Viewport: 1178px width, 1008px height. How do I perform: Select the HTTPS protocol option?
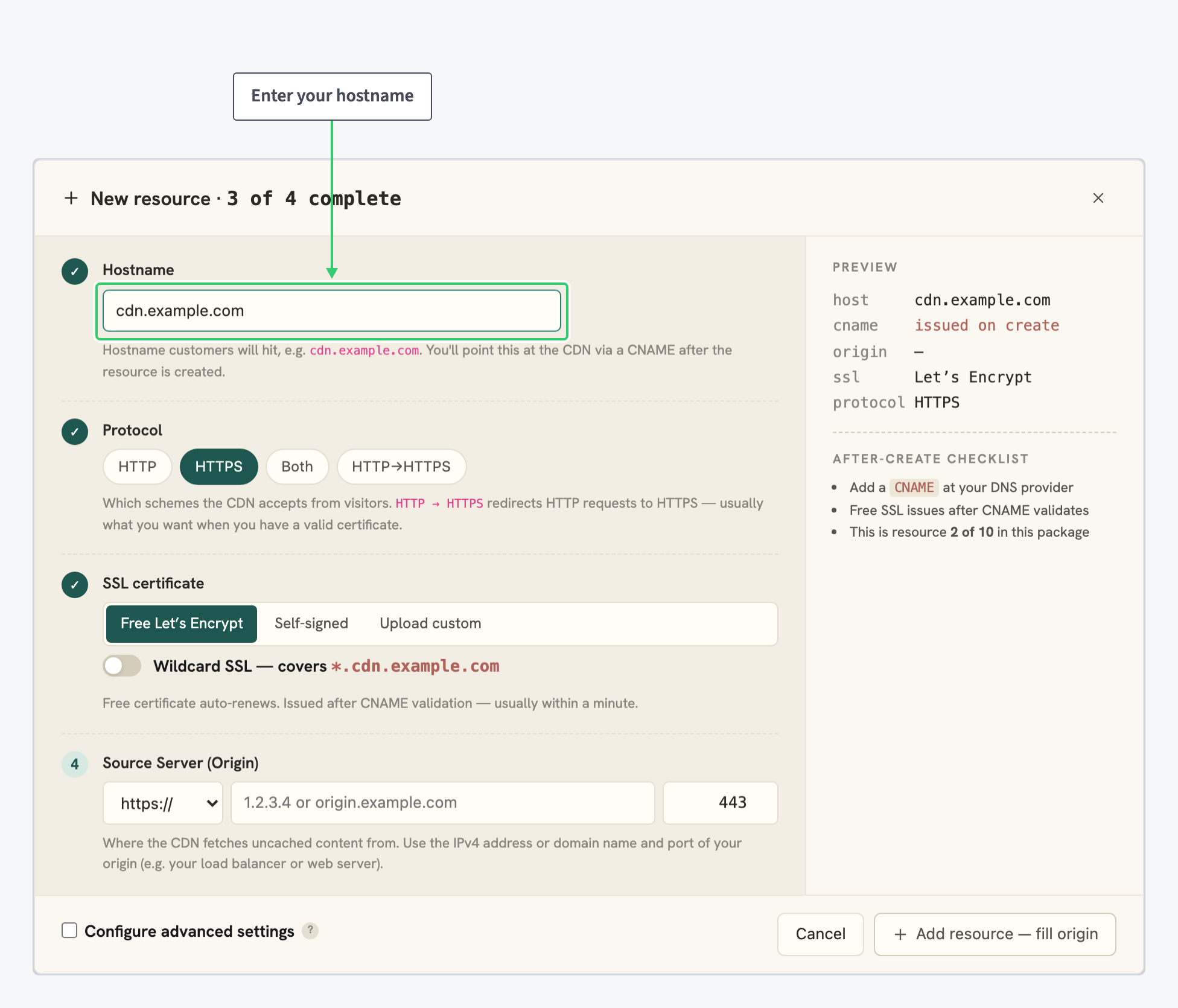tap(219, 467)
